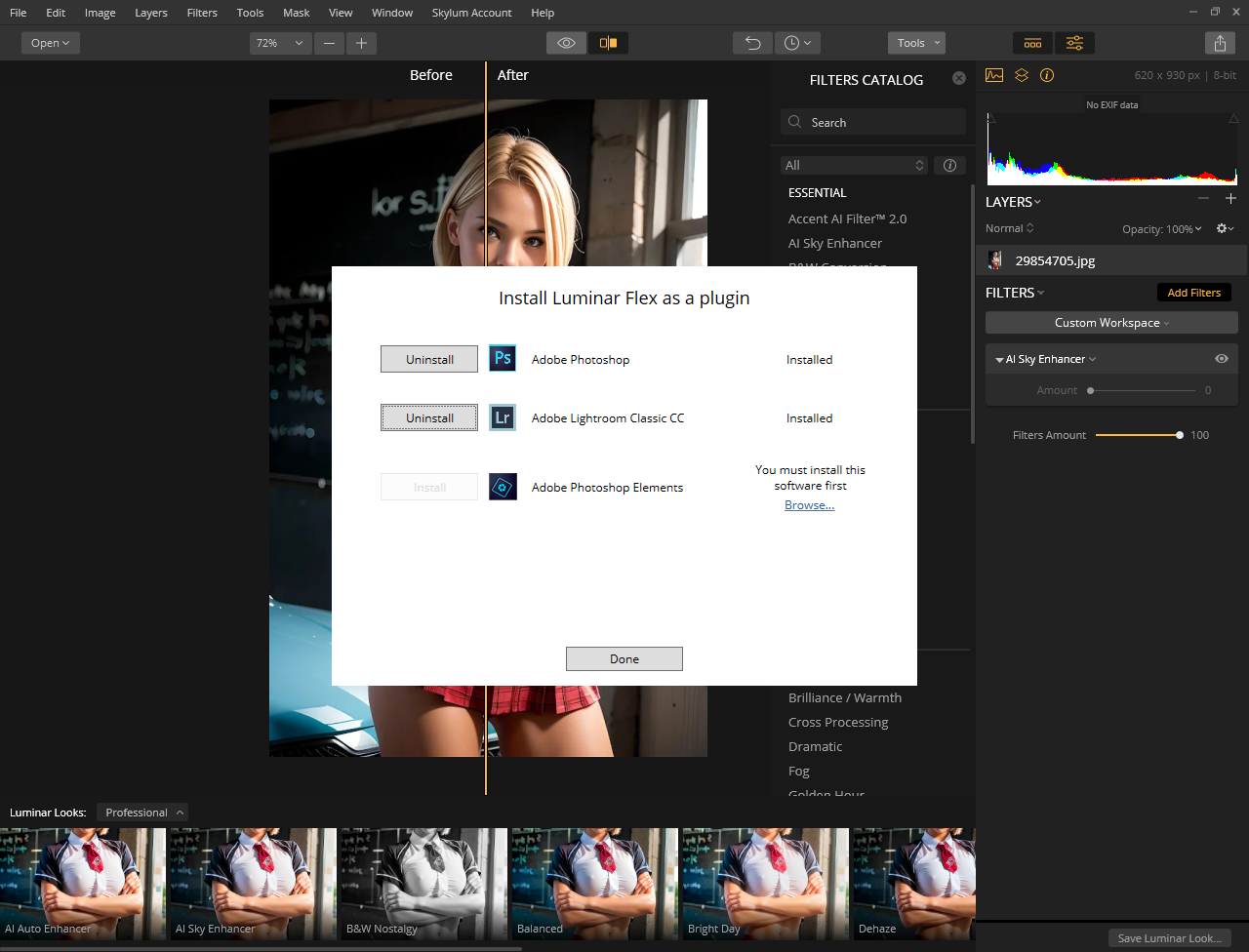Uninstall the Adobe Photoshop plugin
Viewport: 1249px width, 952px height.
pos(429,359)
